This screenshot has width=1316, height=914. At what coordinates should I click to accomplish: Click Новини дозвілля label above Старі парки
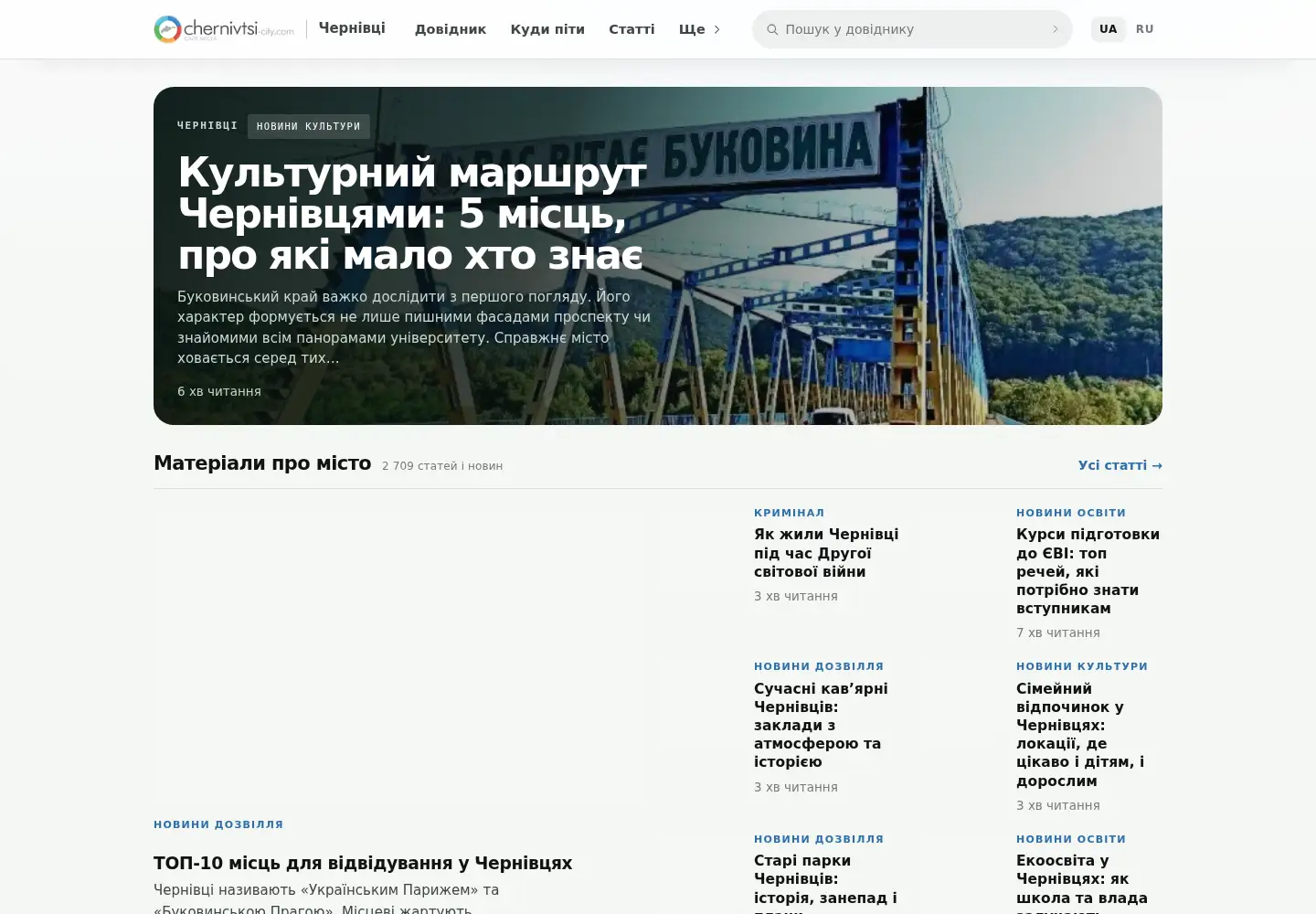(819, 839)
